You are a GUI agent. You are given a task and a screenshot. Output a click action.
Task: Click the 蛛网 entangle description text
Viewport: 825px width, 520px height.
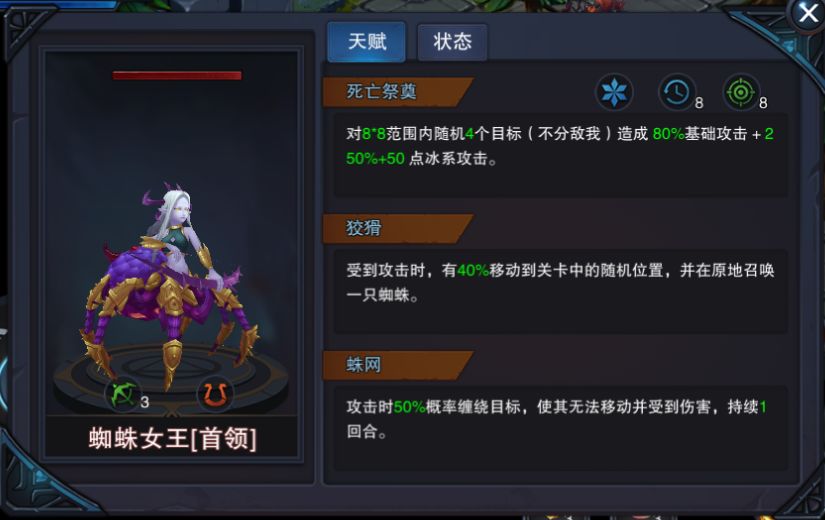[x=557, y=419]
